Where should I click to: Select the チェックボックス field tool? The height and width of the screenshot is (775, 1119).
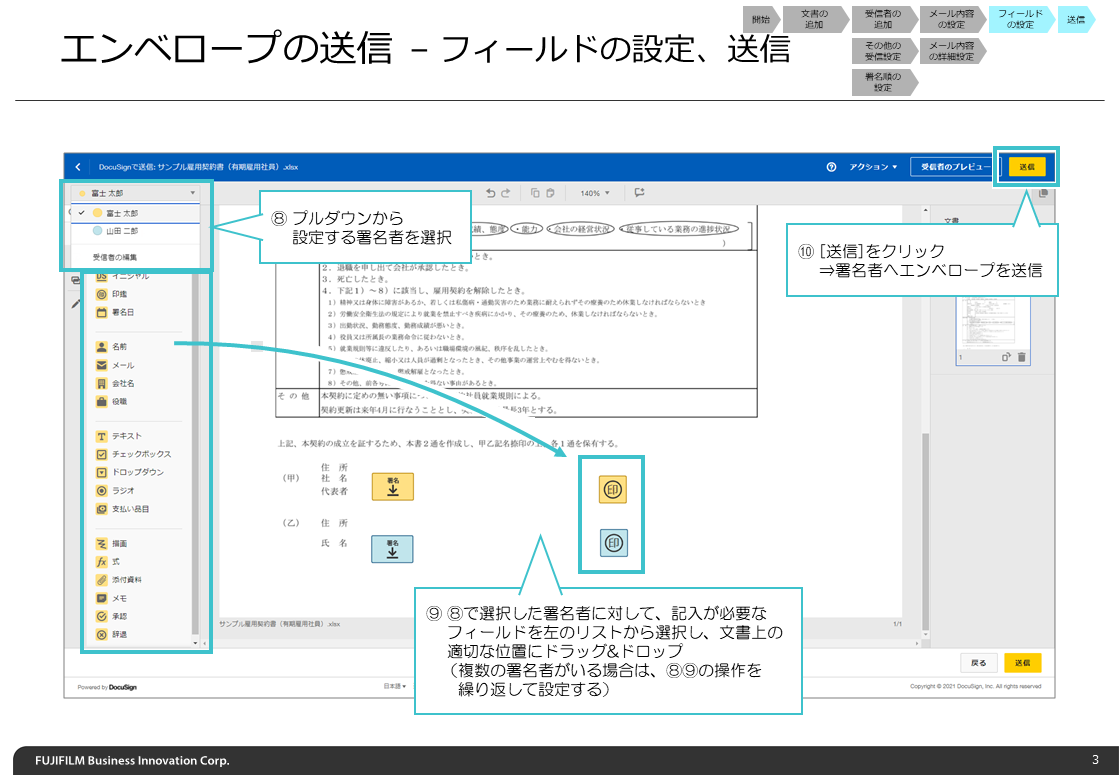point(101,454)
